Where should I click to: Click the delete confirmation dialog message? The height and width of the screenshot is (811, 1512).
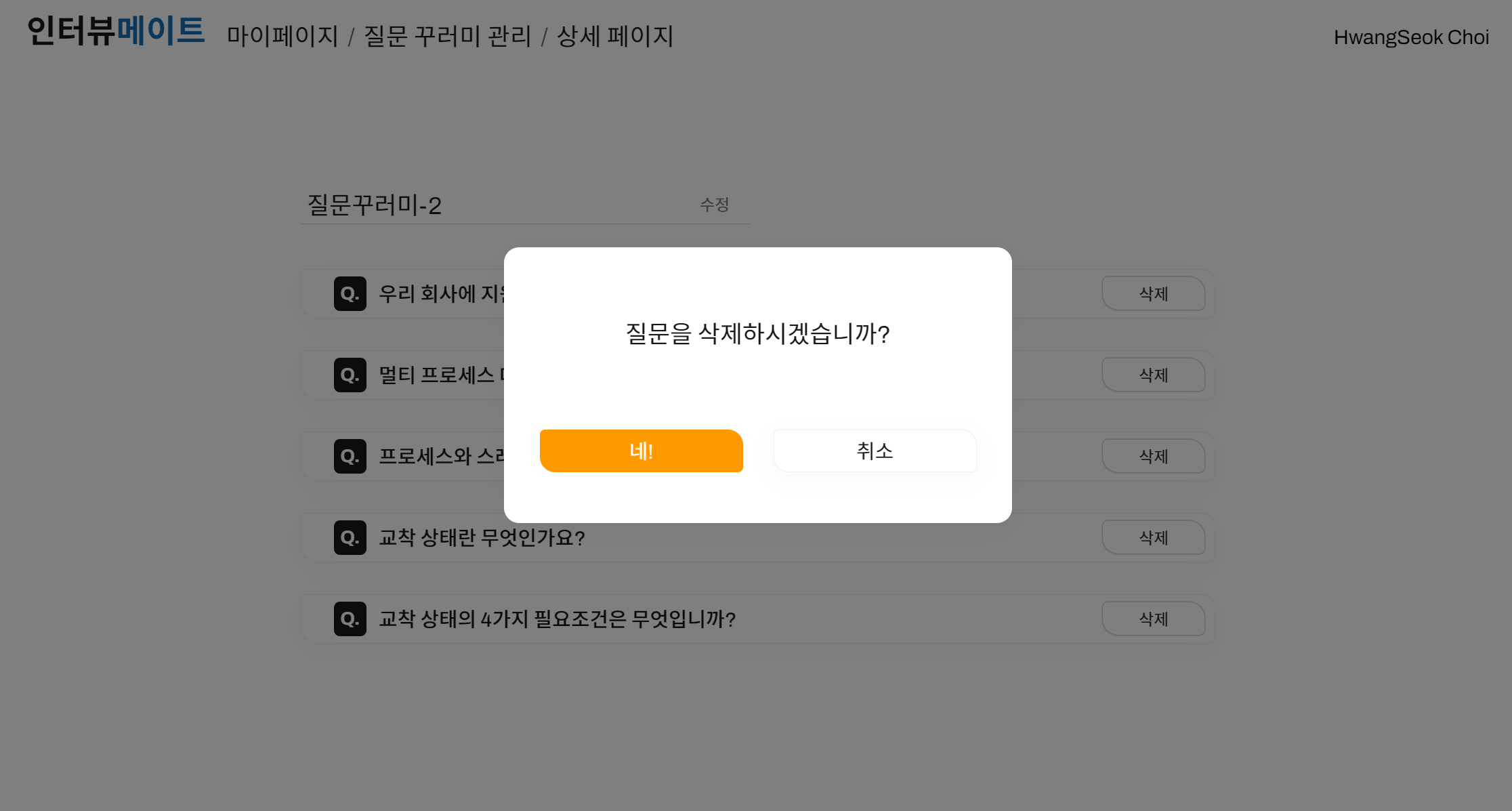pyautogui.click(x=757, y=334)
